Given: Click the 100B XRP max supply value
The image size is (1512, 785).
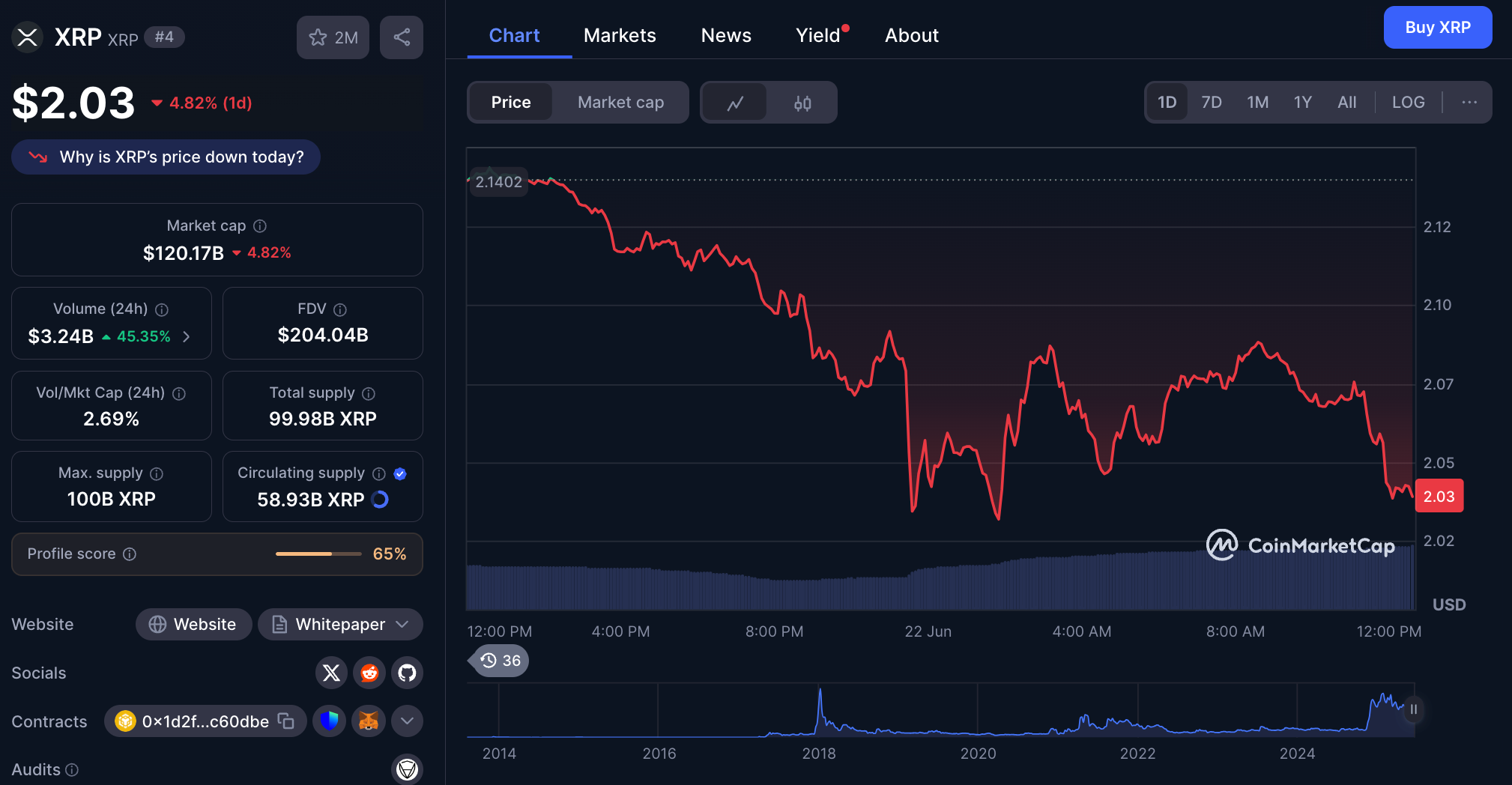Looking at the screenshot, I should tap(112, 499).
